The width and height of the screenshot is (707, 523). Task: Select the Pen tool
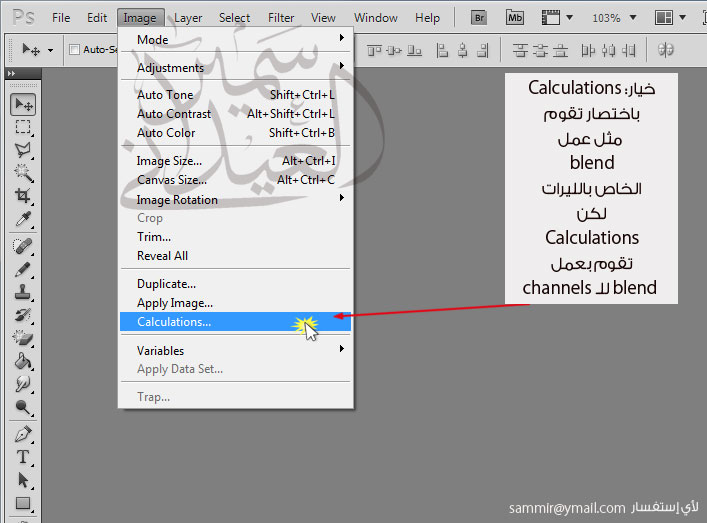[x=23, y=434]
